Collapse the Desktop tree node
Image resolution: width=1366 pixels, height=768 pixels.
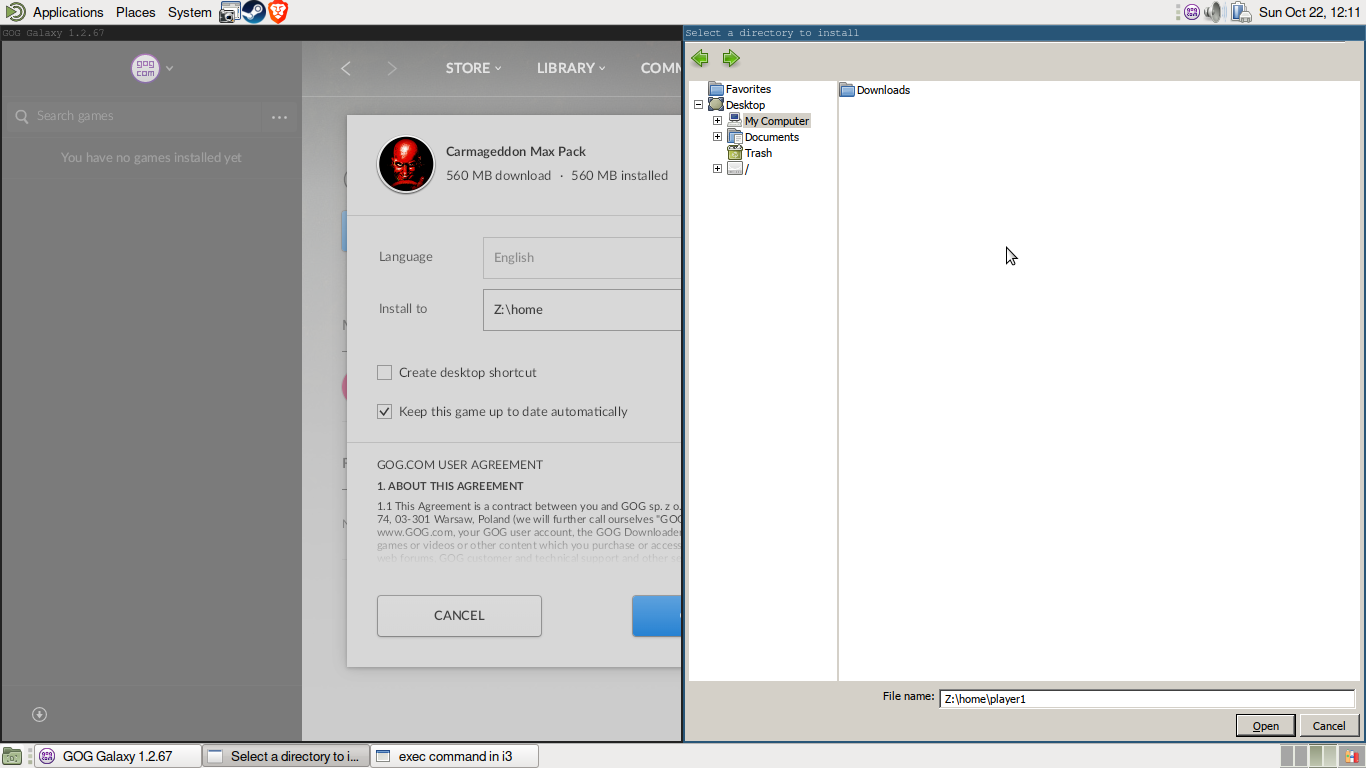(x=698, y=105)
